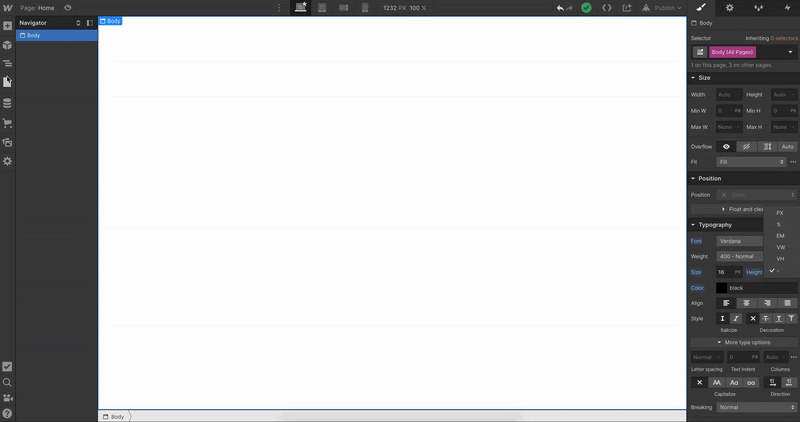Pin the Navigator panel
This screenshot has height=422, width=800.
pos(90,23)
